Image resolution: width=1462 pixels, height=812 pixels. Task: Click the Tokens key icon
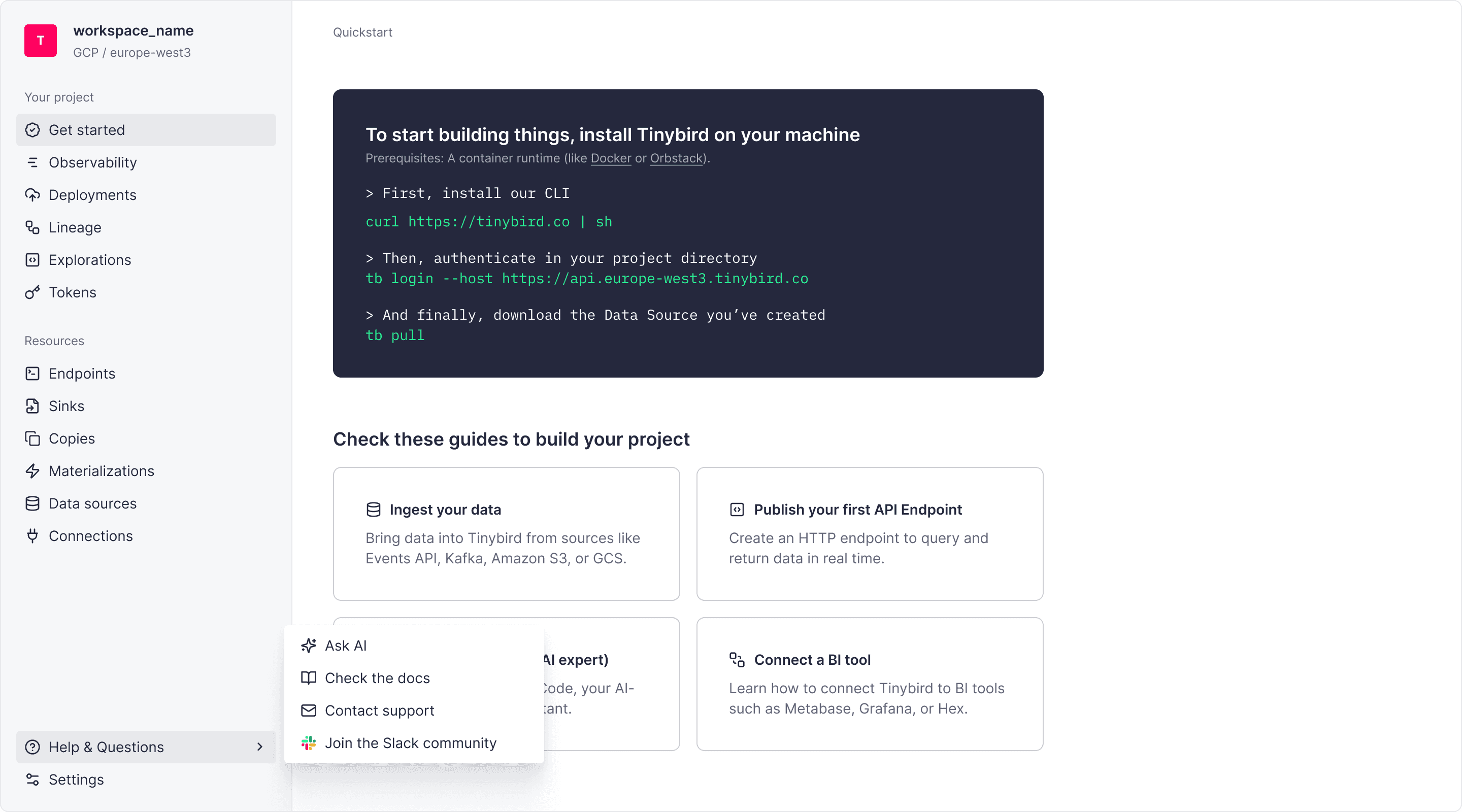point(32,292)
